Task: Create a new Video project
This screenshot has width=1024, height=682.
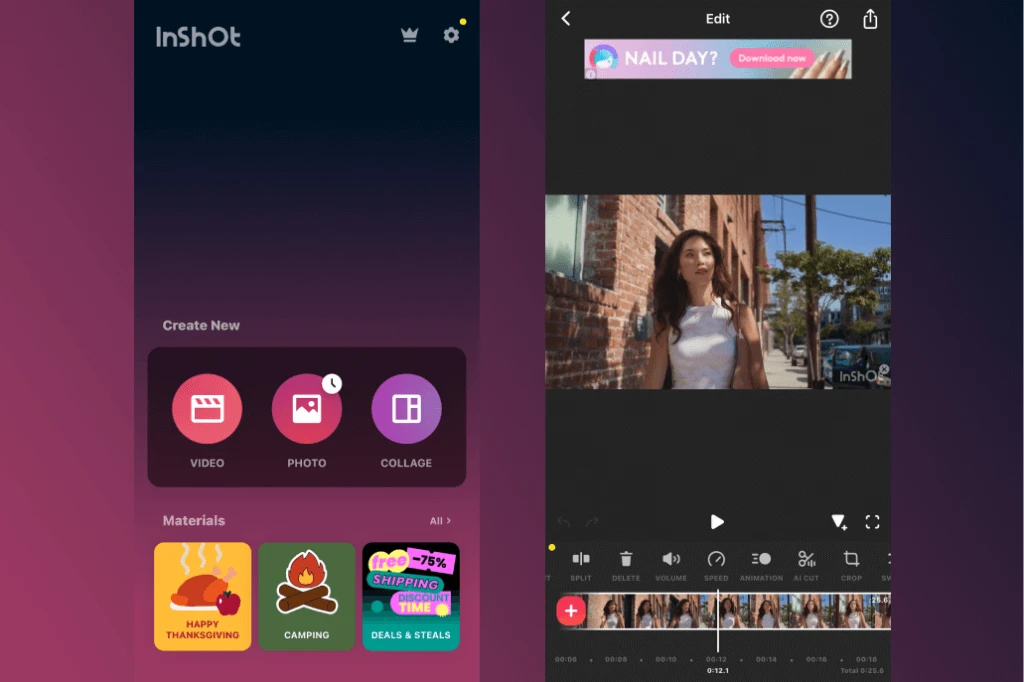Action: click(x=207, y=409)
